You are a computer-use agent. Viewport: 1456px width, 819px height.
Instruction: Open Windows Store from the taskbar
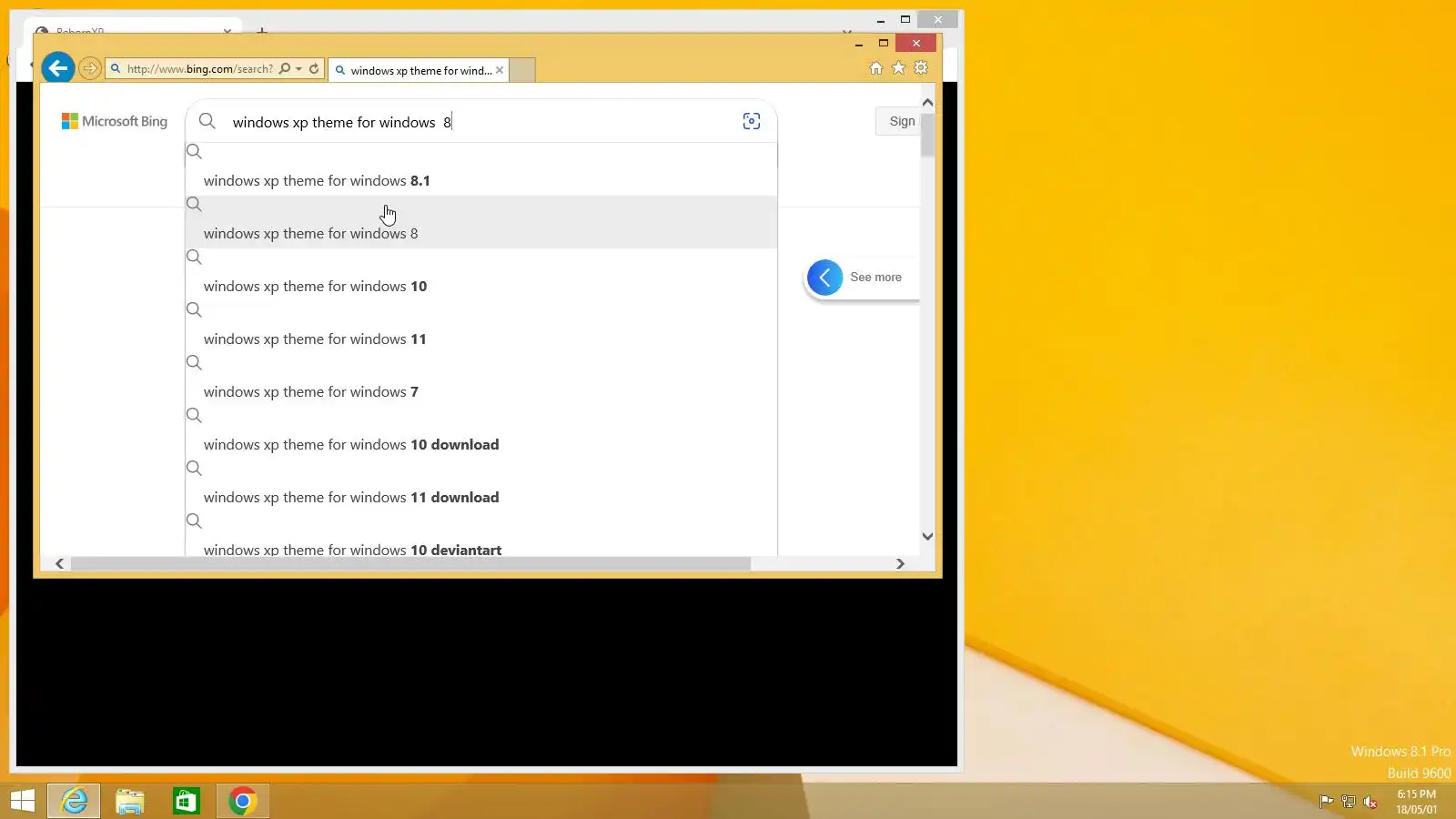187,801
